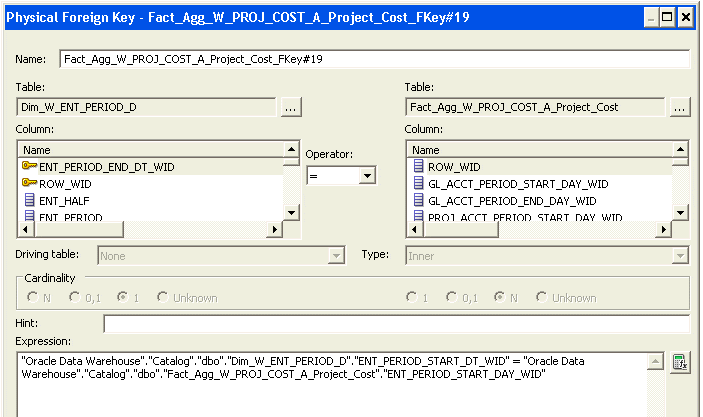The width and height of the screenshot is (703, 417).
Task: Click column icon beside ROW_WID in right list
Action: [418, 166]
